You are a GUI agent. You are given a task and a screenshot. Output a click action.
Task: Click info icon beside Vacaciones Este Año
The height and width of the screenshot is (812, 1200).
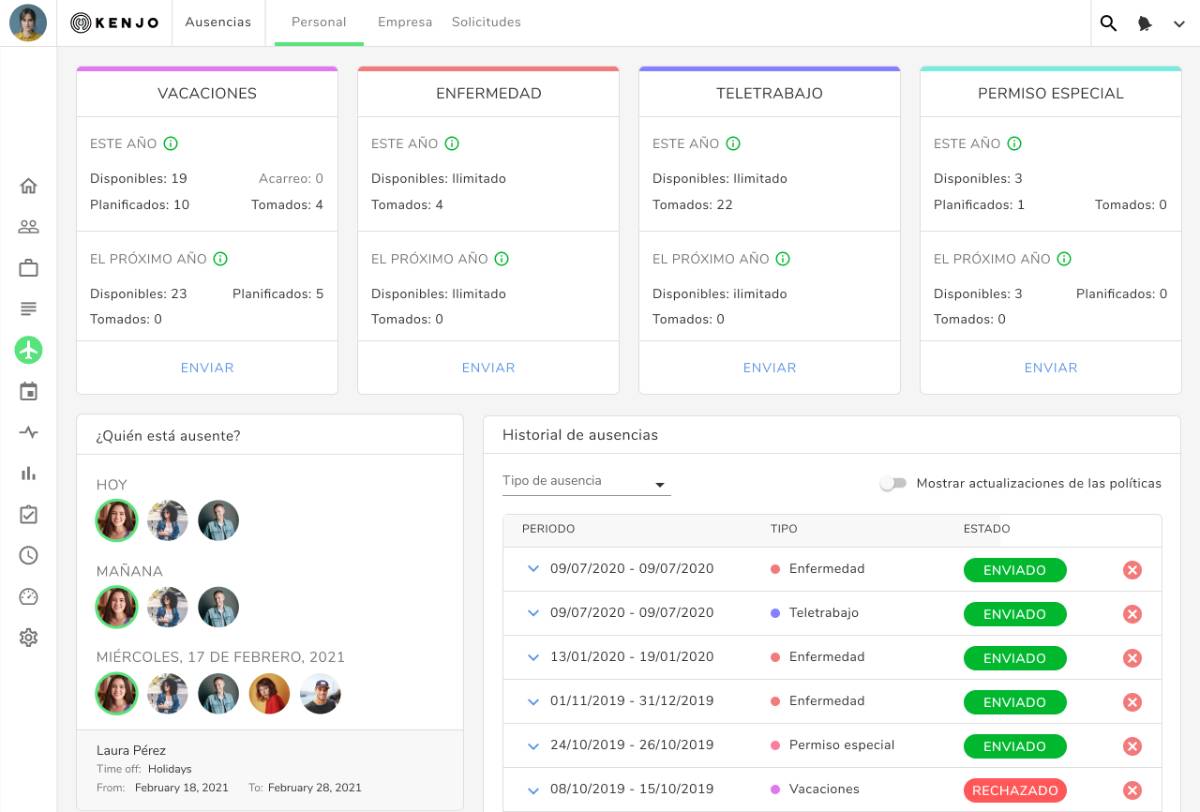click(170, 144)
